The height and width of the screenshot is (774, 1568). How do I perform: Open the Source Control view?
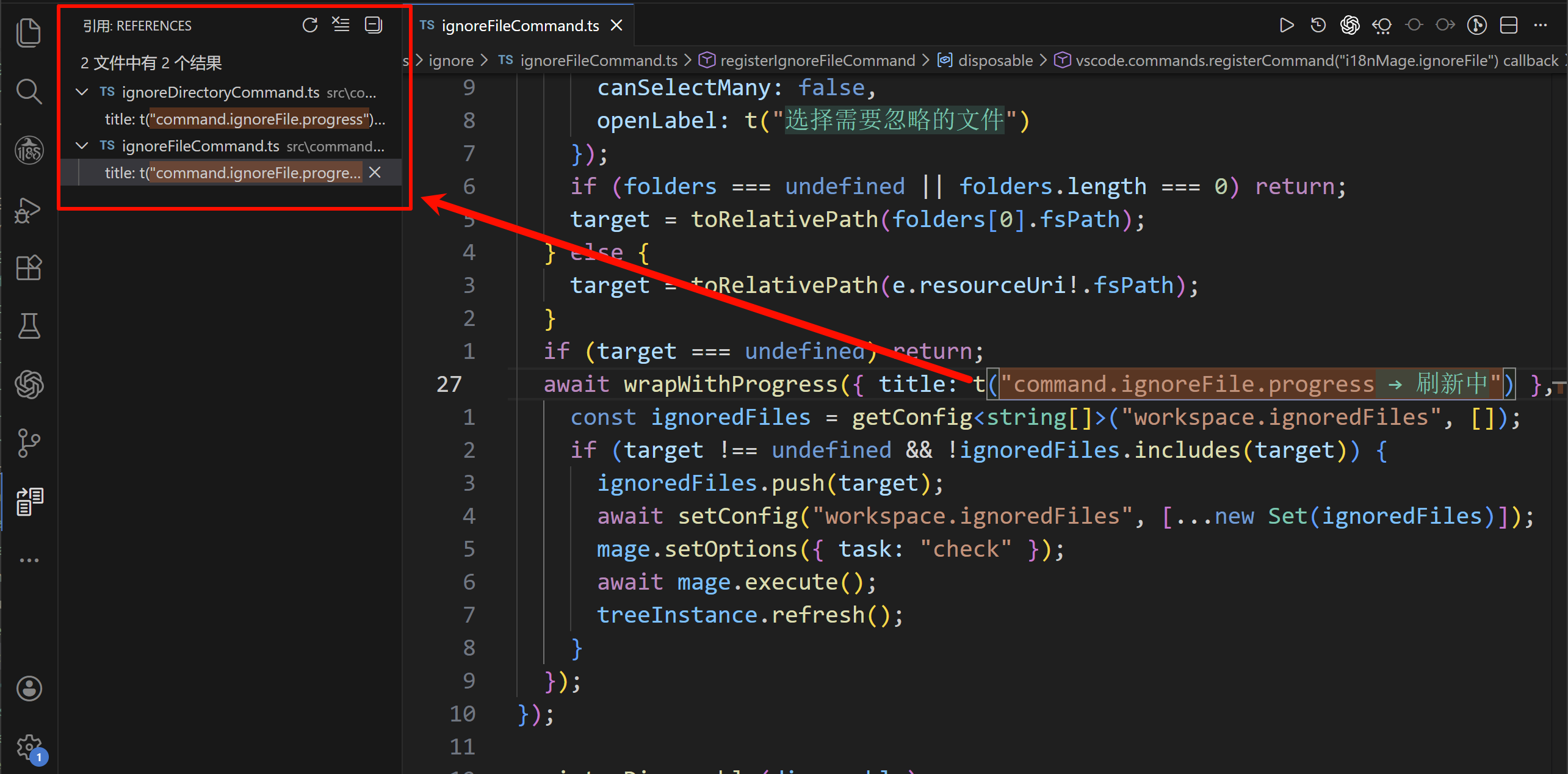coord(28,443)
